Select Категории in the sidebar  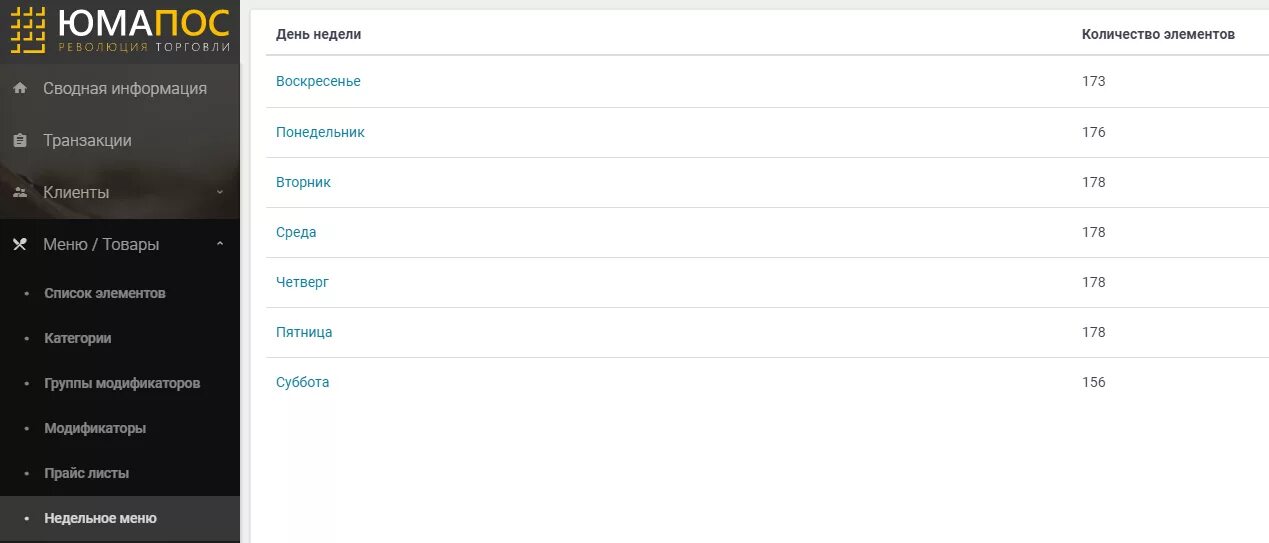coord(78,338)
